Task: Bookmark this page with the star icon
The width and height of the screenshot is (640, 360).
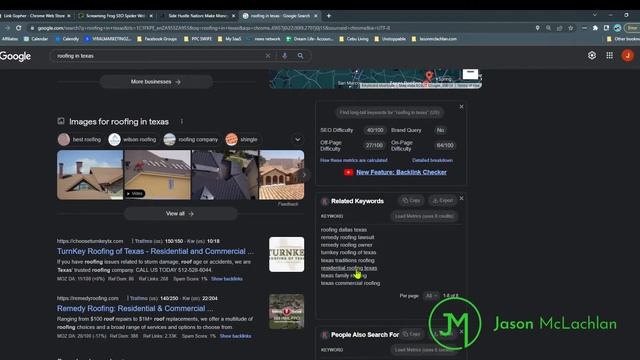Action: tap(571, 28)
